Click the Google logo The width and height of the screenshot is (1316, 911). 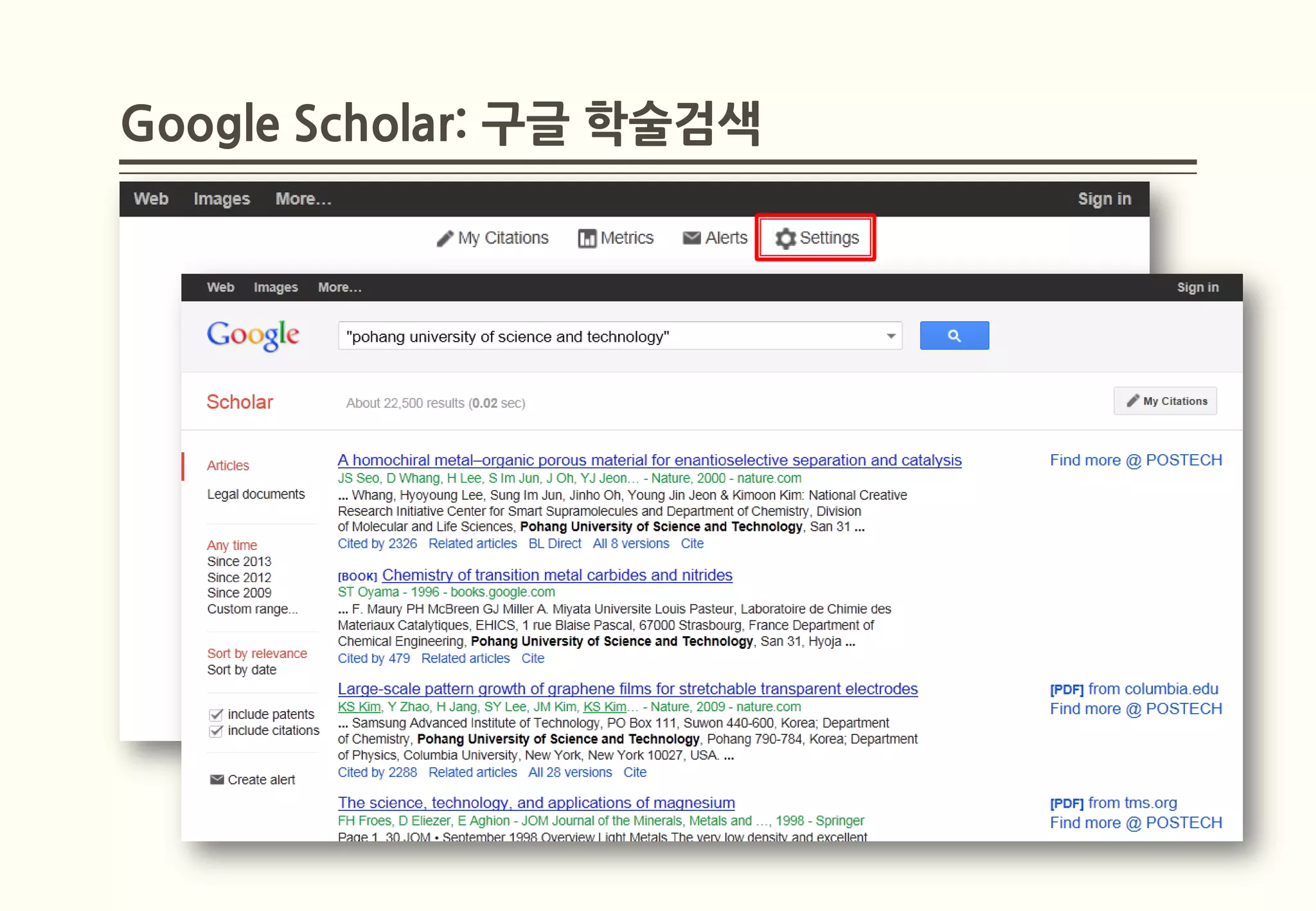(253, 335)
